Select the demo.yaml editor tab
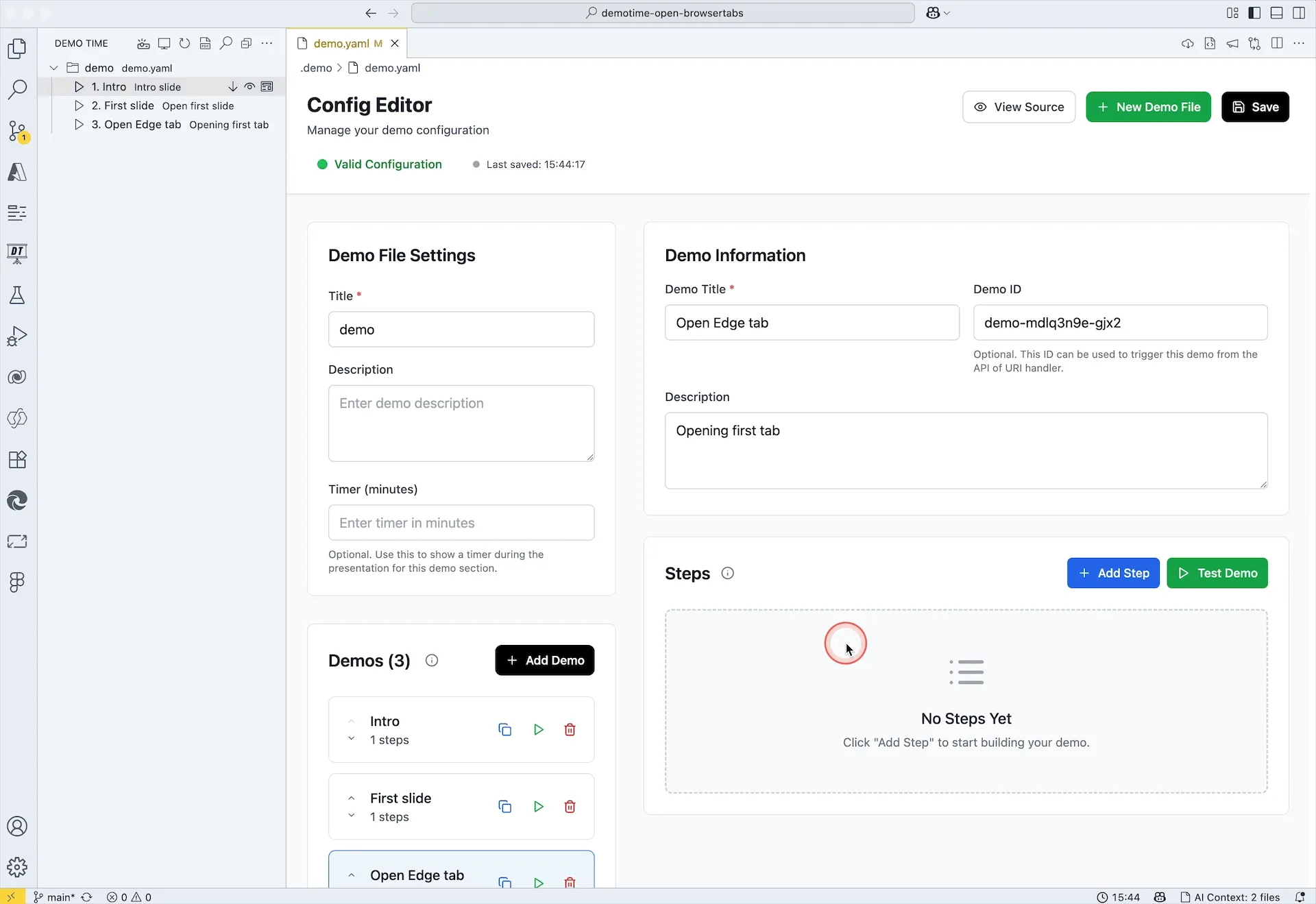1316x904 pixels. point(341,43)
